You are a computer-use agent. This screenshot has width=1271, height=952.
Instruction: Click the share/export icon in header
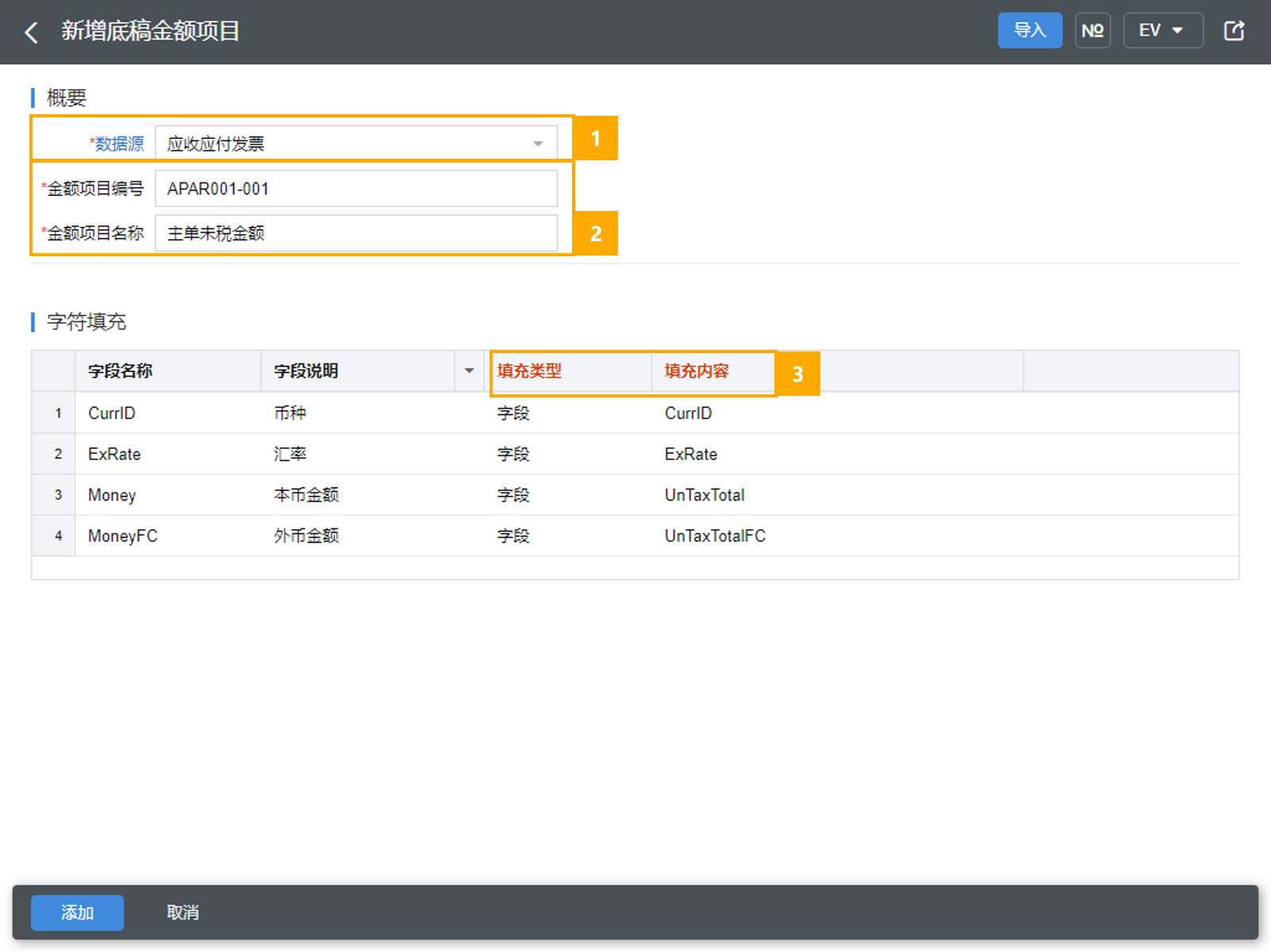1234,31
